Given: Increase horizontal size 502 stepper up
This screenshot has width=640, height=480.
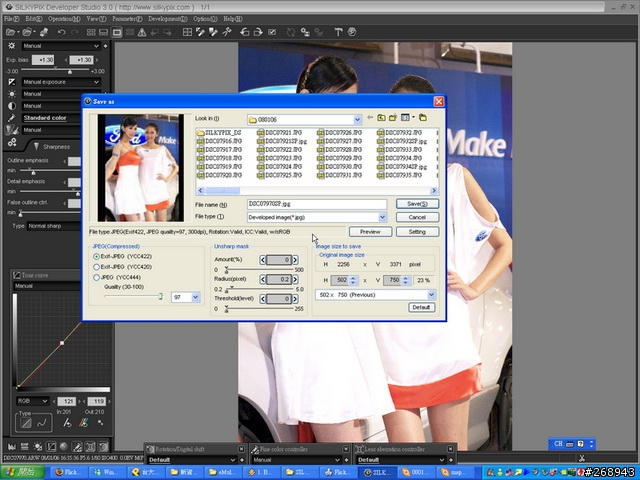Looking at the screenshot, I should 353,278.
